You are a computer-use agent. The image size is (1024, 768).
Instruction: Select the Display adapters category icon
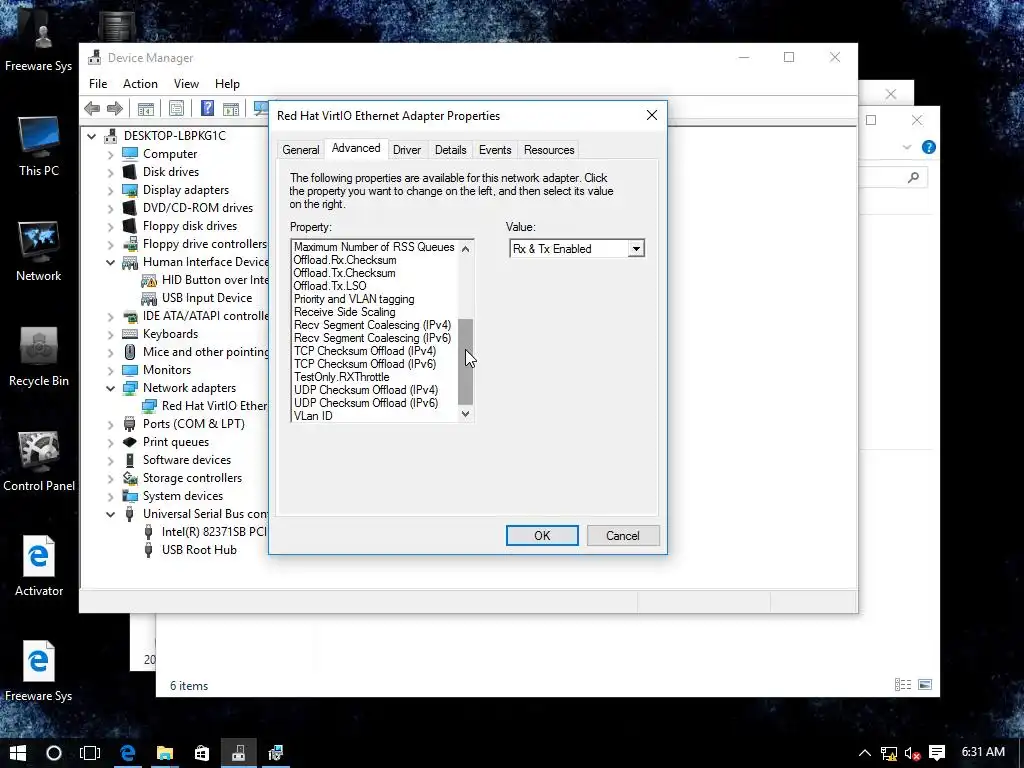[130, 190]
